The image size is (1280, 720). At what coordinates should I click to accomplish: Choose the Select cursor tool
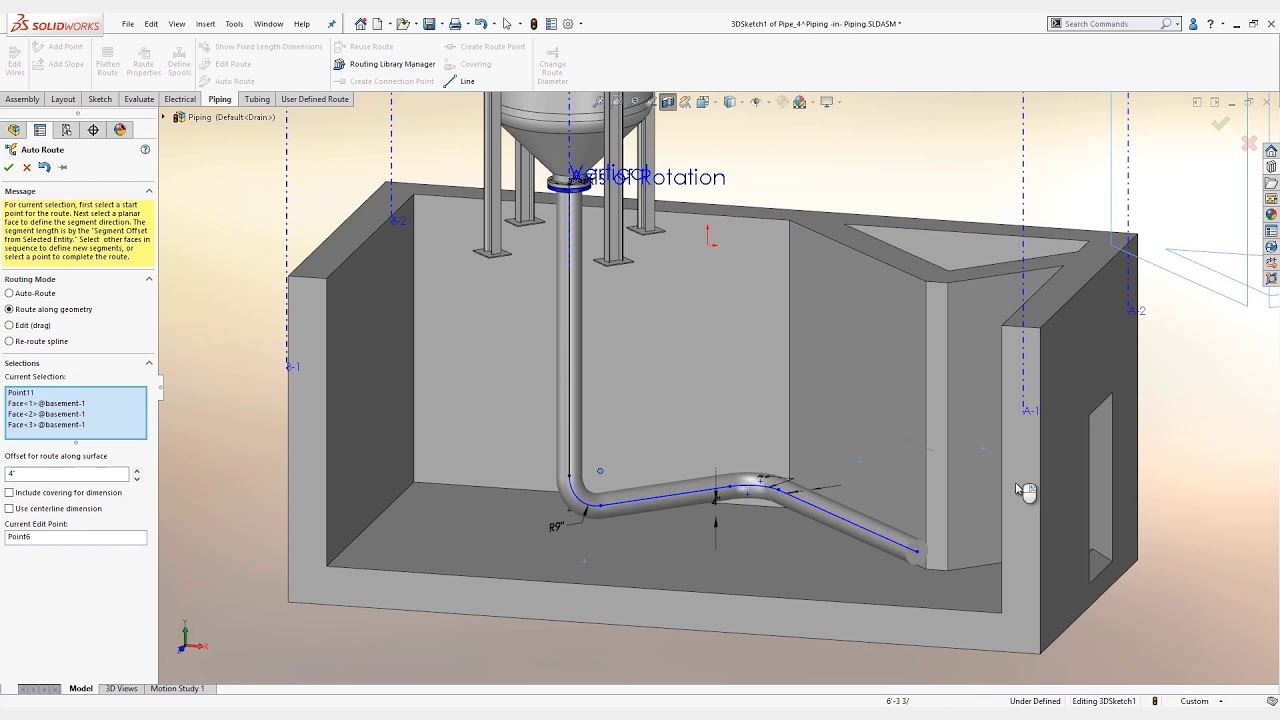pos(507,24)
